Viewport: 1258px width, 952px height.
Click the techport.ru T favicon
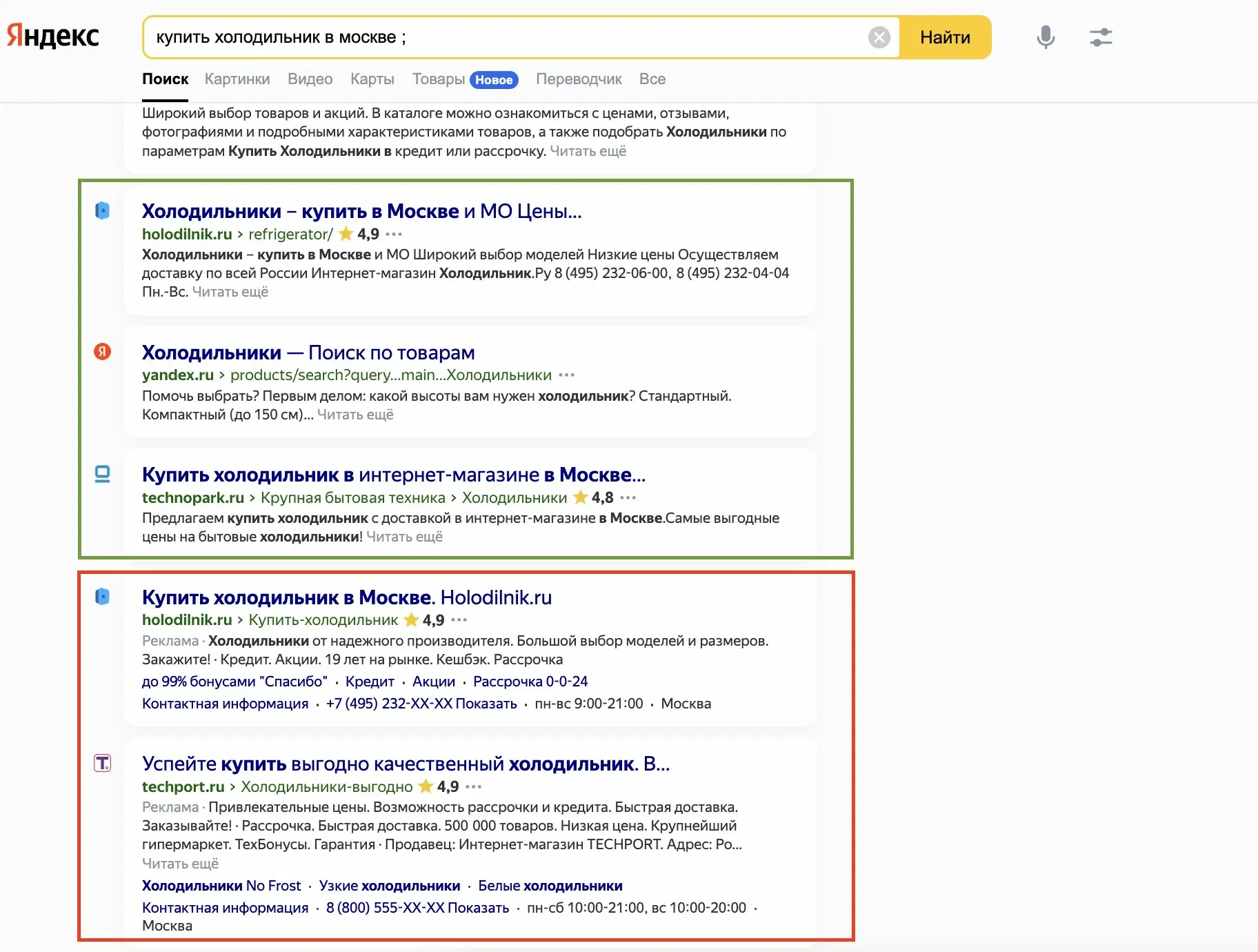(x=102, y=764)
